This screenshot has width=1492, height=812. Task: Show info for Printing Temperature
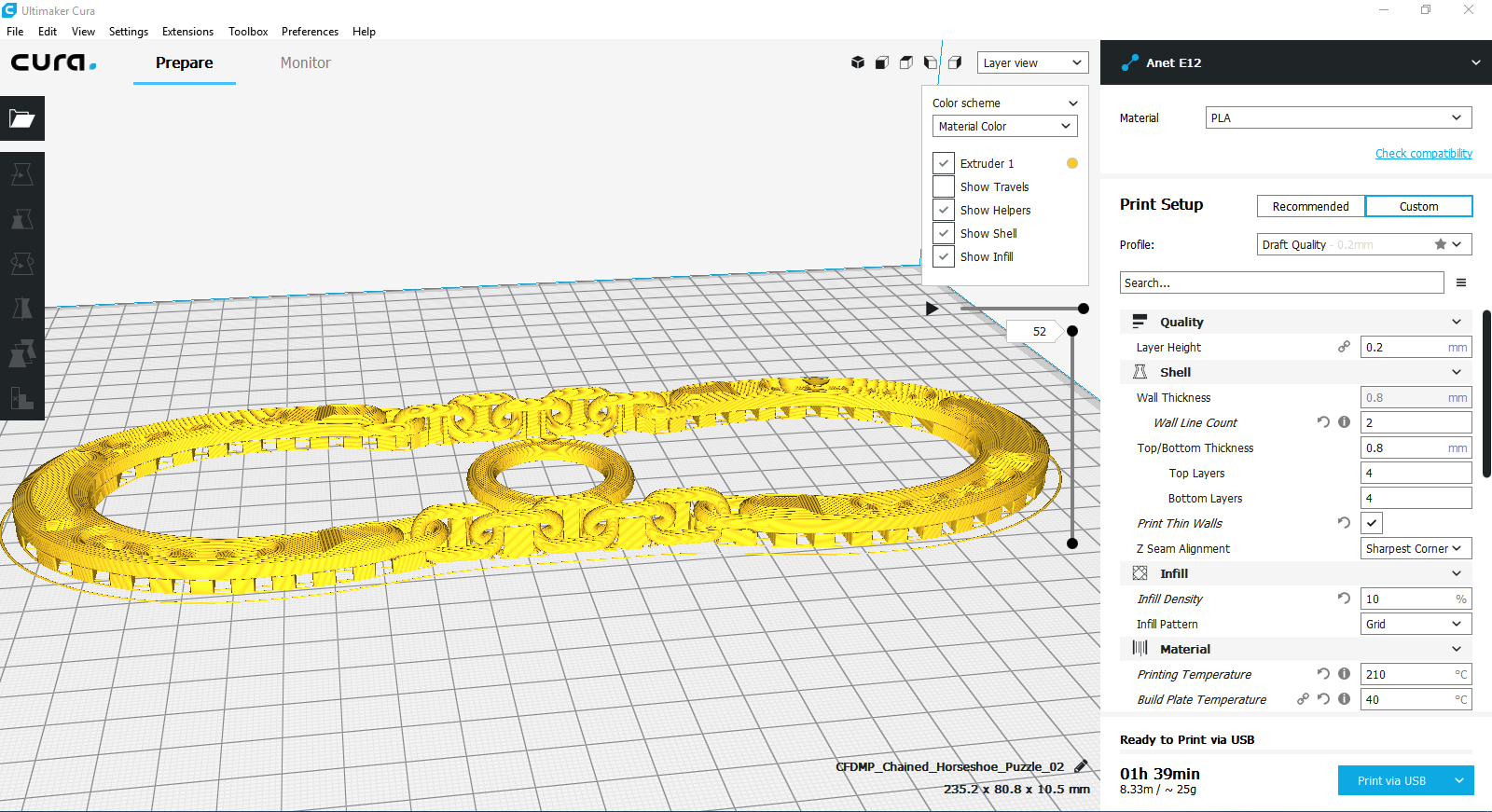pos(1344,674)
